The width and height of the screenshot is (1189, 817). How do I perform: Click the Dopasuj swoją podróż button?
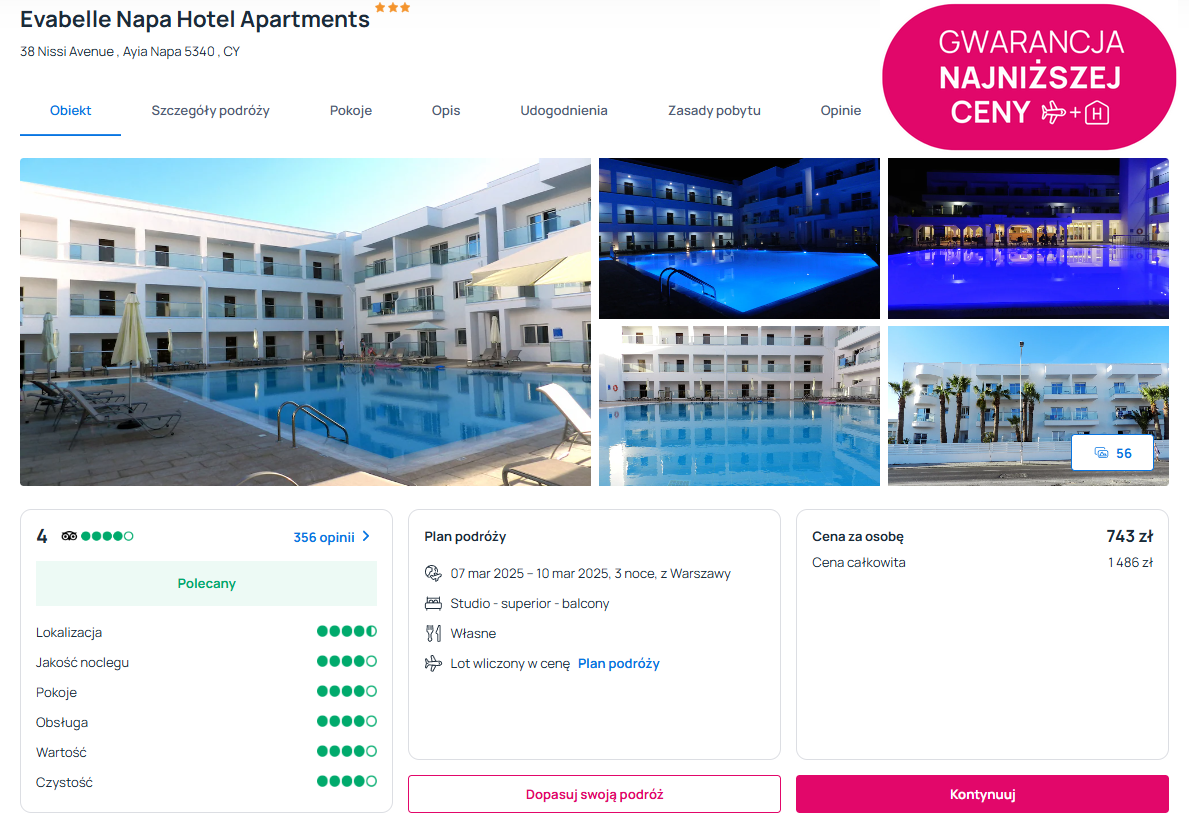click(x=594, y=794)
